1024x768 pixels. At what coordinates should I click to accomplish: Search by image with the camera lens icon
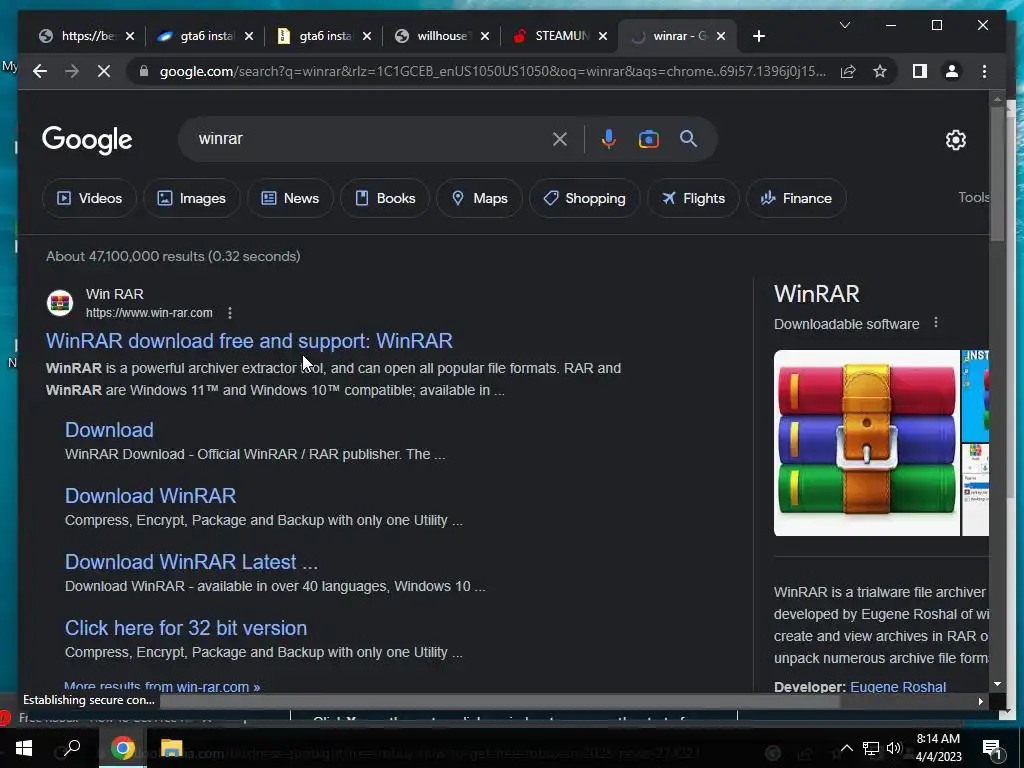(x=648, y=139)
